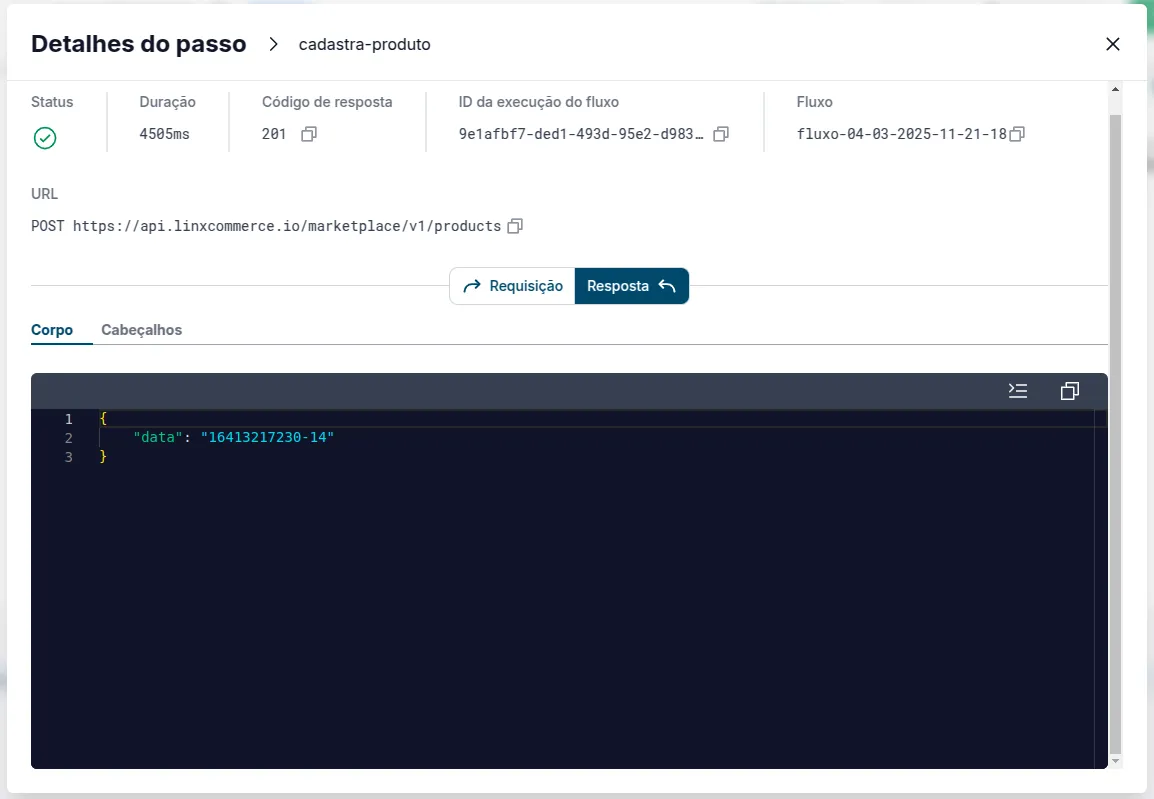Screen dimensions: 1154x799
Task: Click line number 3 in editor gutter
Action: [x=68, y=457]
